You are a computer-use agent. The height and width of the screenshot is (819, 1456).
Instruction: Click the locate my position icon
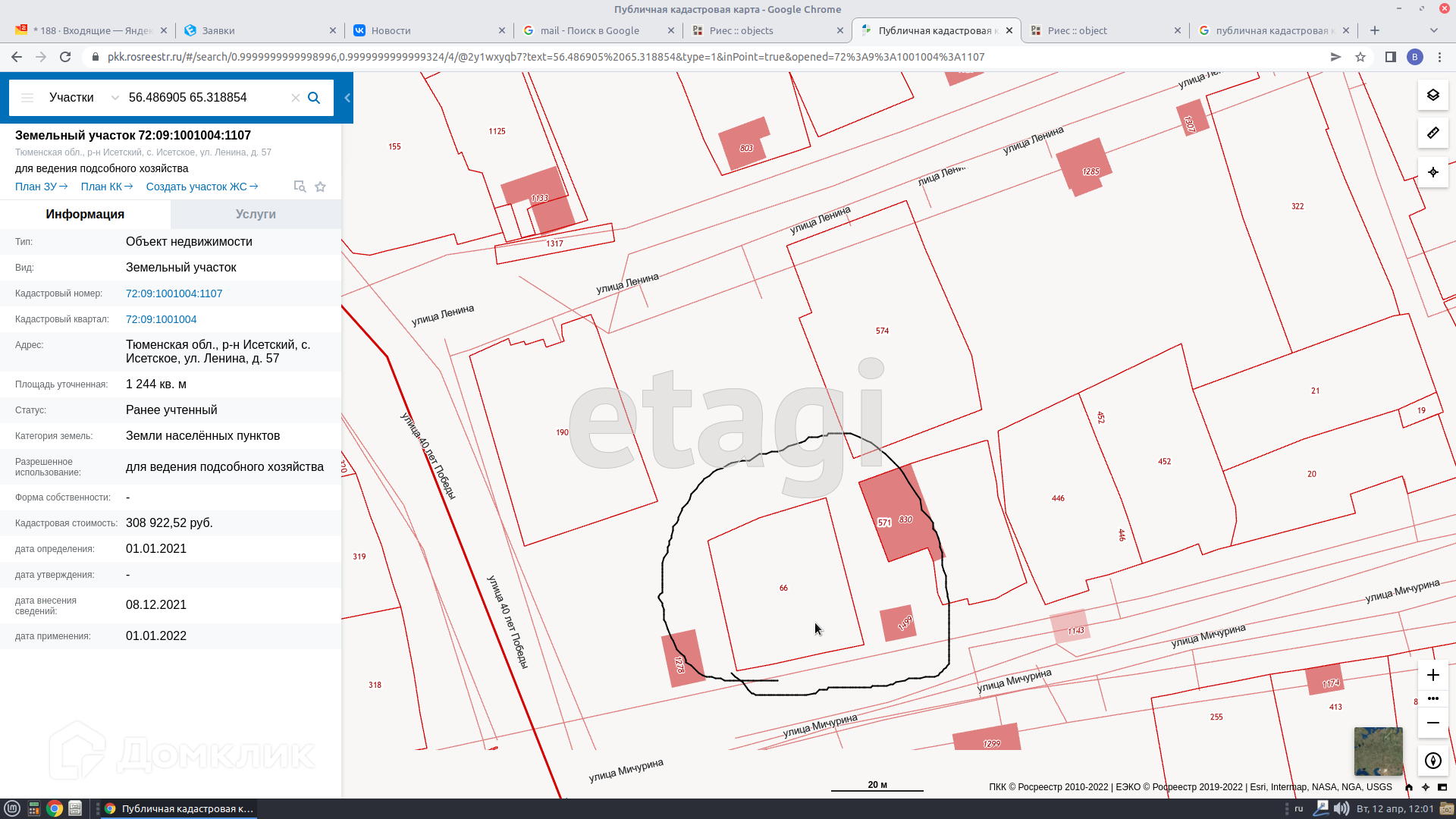coord(1432,172)
